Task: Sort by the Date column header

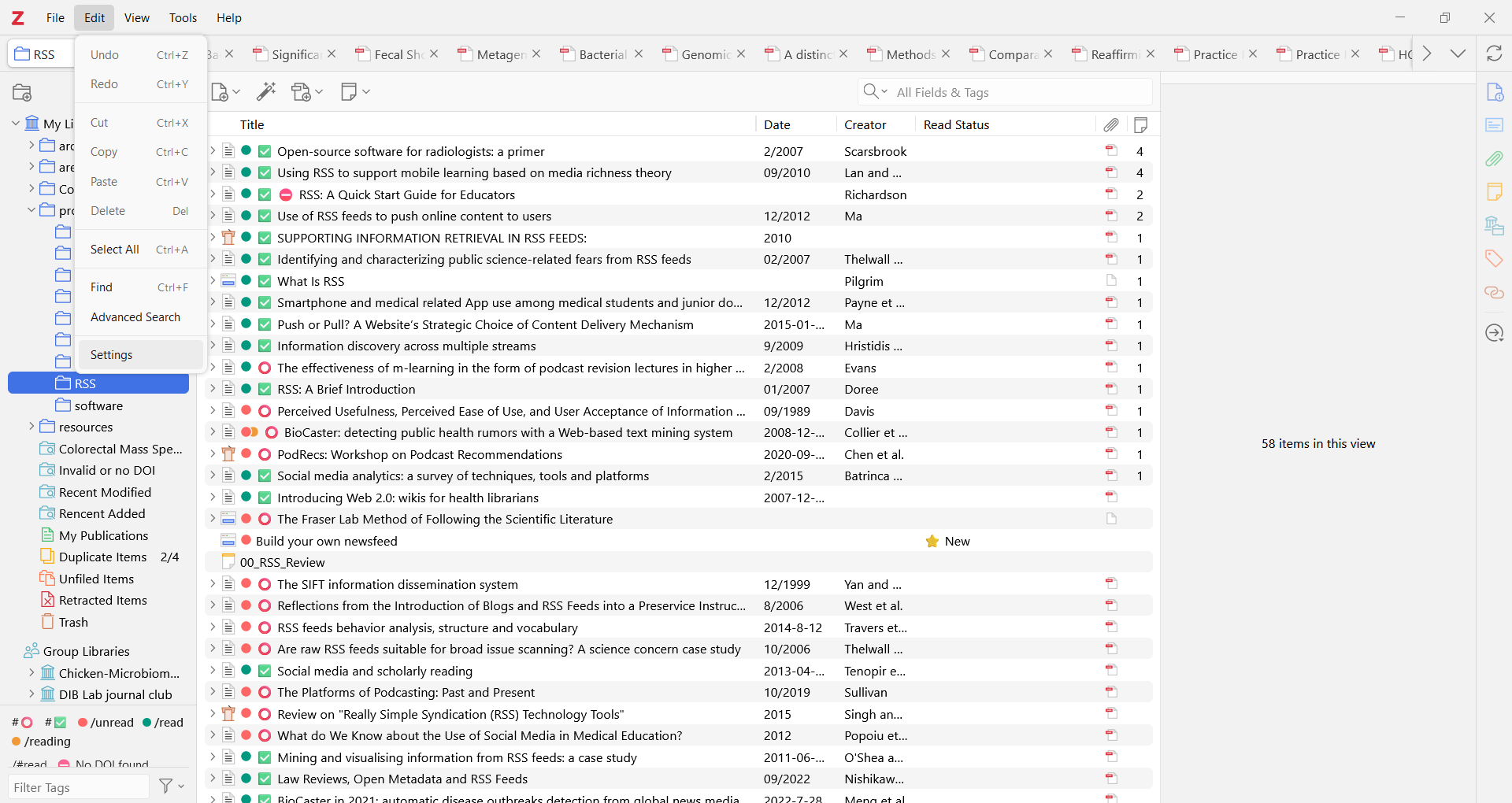Action: pyautogui.click(x=777, y=124)
